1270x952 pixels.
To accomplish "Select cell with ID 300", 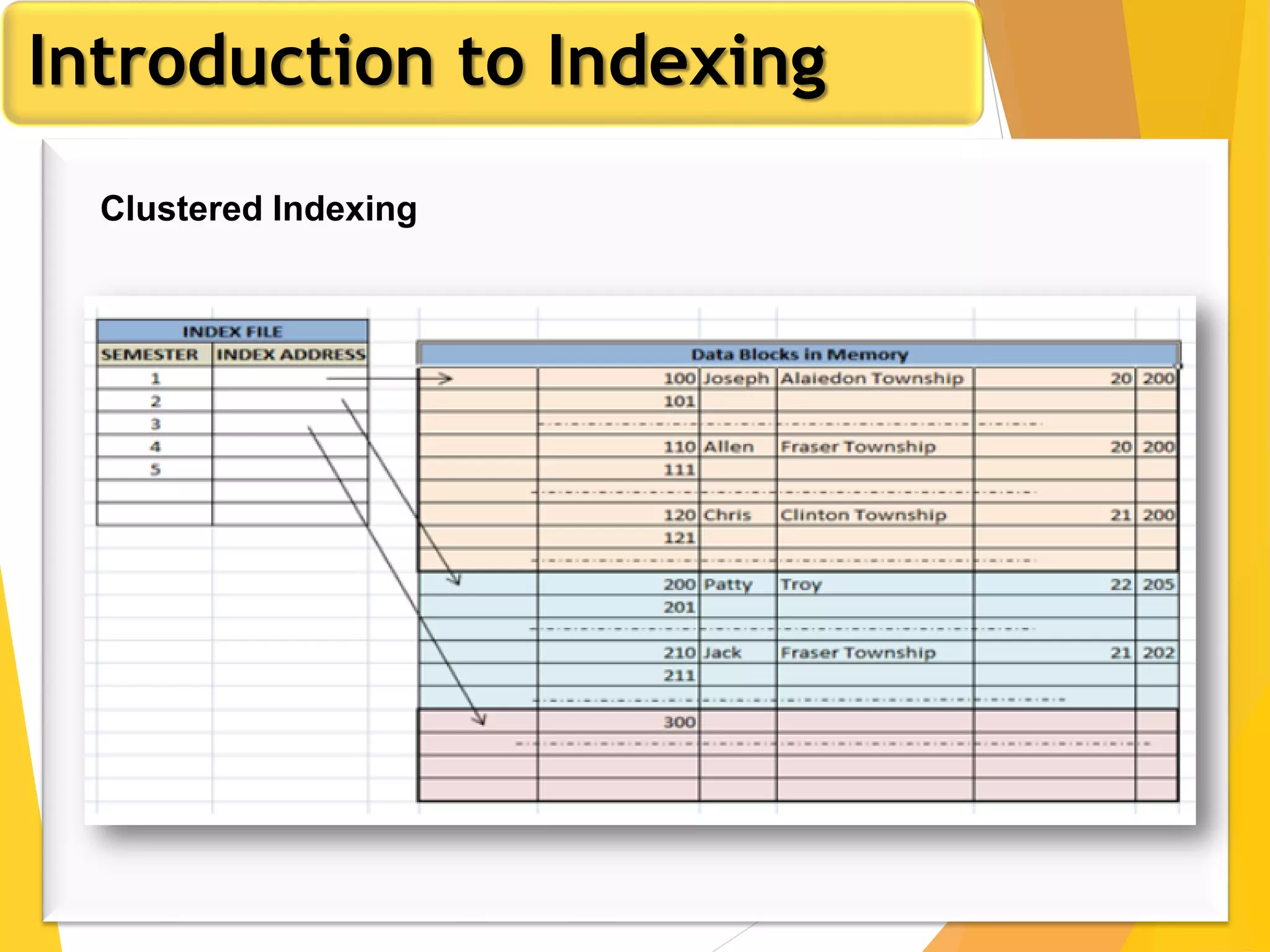I will coord(619,722).
